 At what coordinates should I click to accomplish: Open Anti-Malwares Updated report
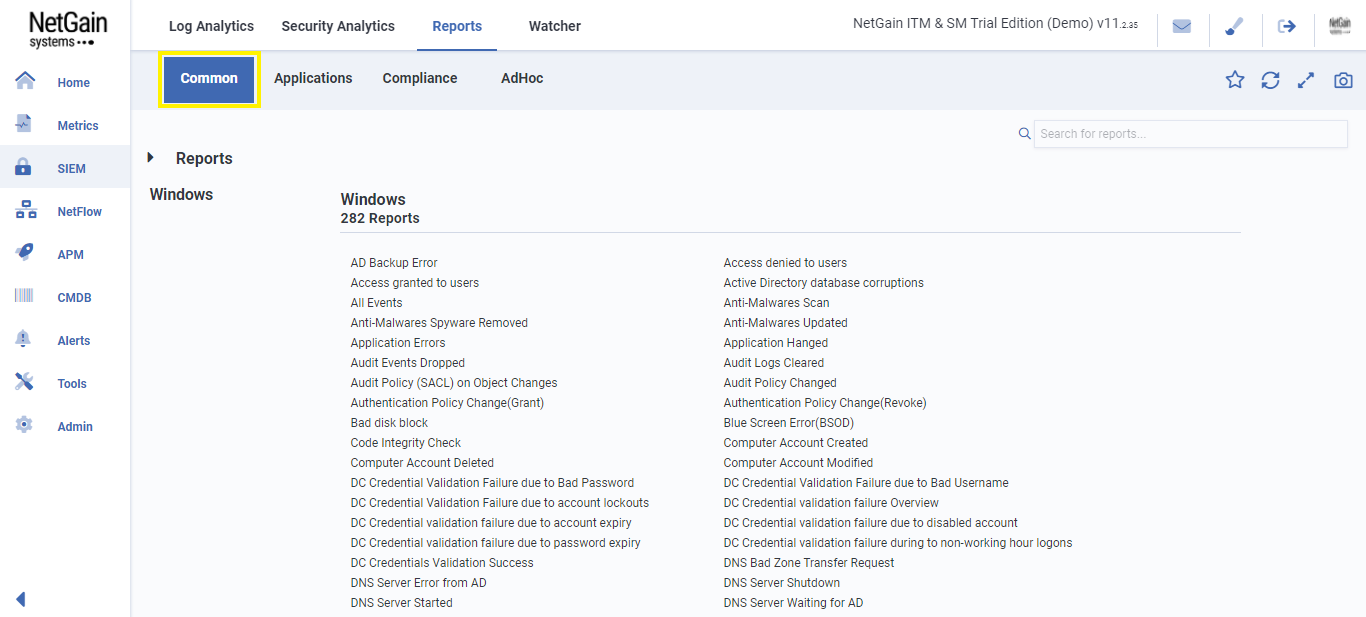786,323
